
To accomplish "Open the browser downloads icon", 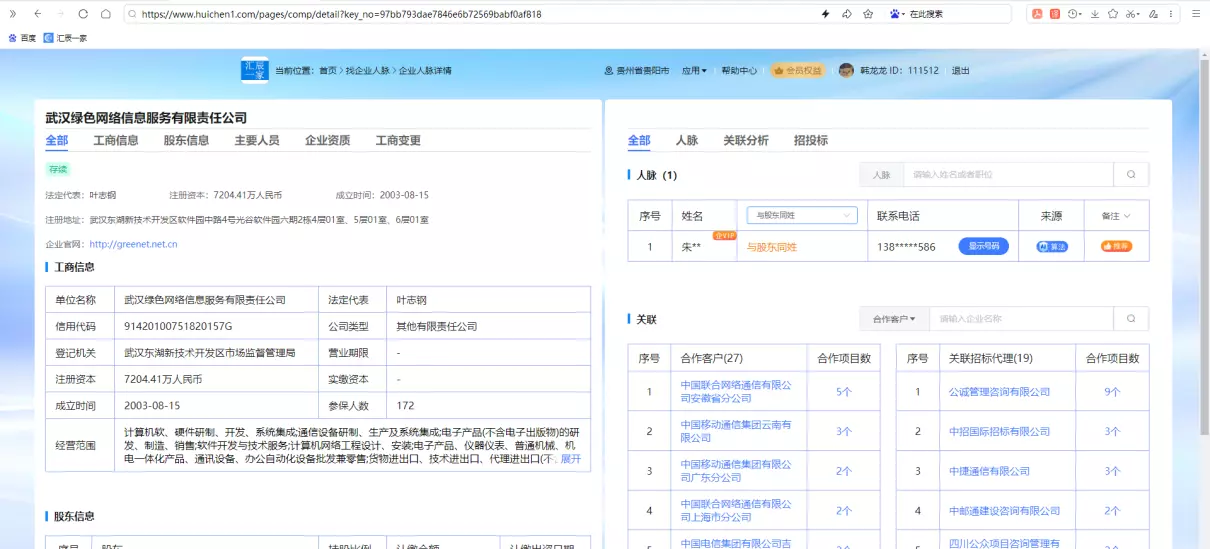I will pyautogui.click(x=1095, y=14).
